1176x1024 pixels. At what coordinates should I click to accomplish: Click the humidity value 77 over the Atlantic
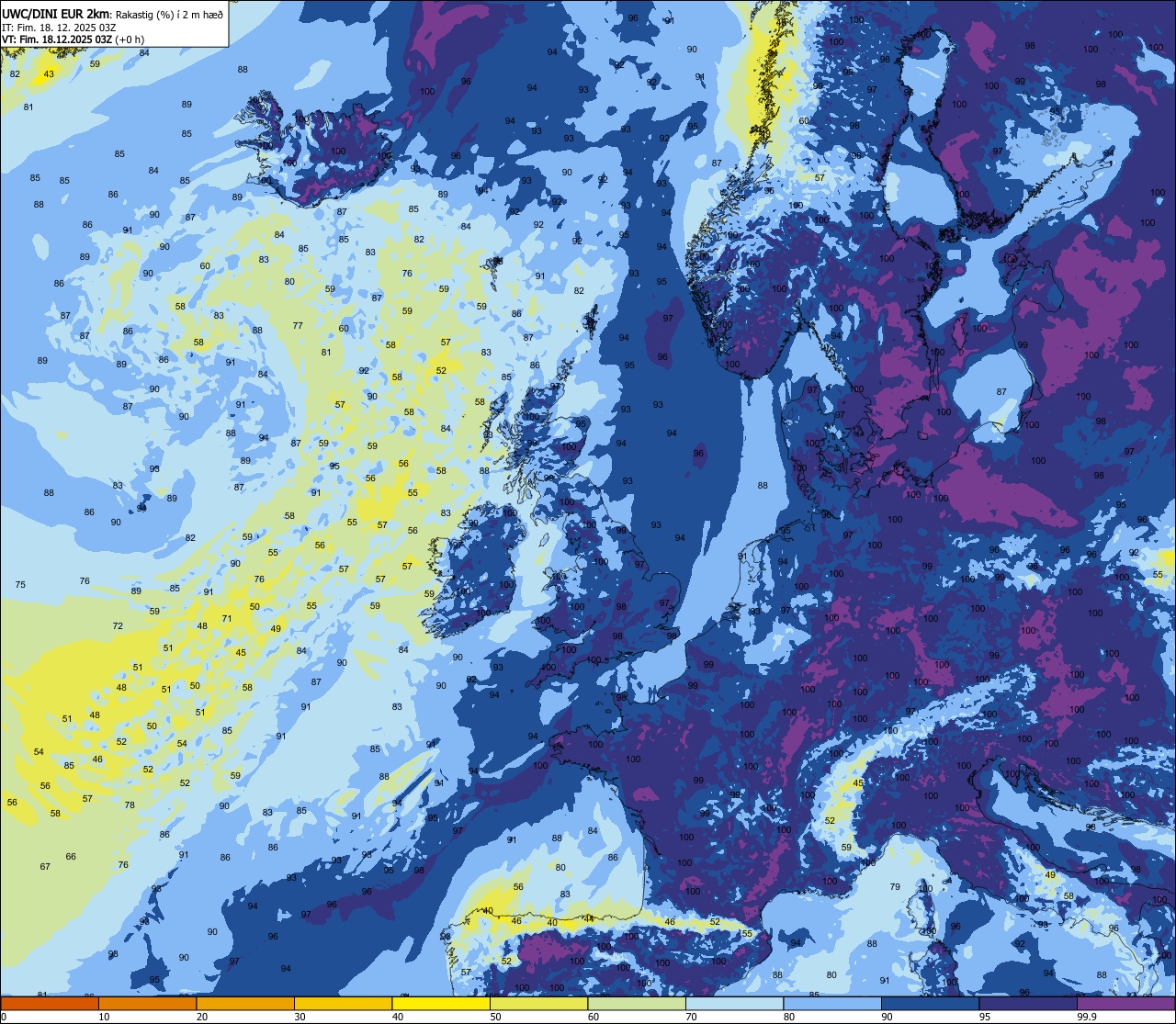[x=298, y=326]
